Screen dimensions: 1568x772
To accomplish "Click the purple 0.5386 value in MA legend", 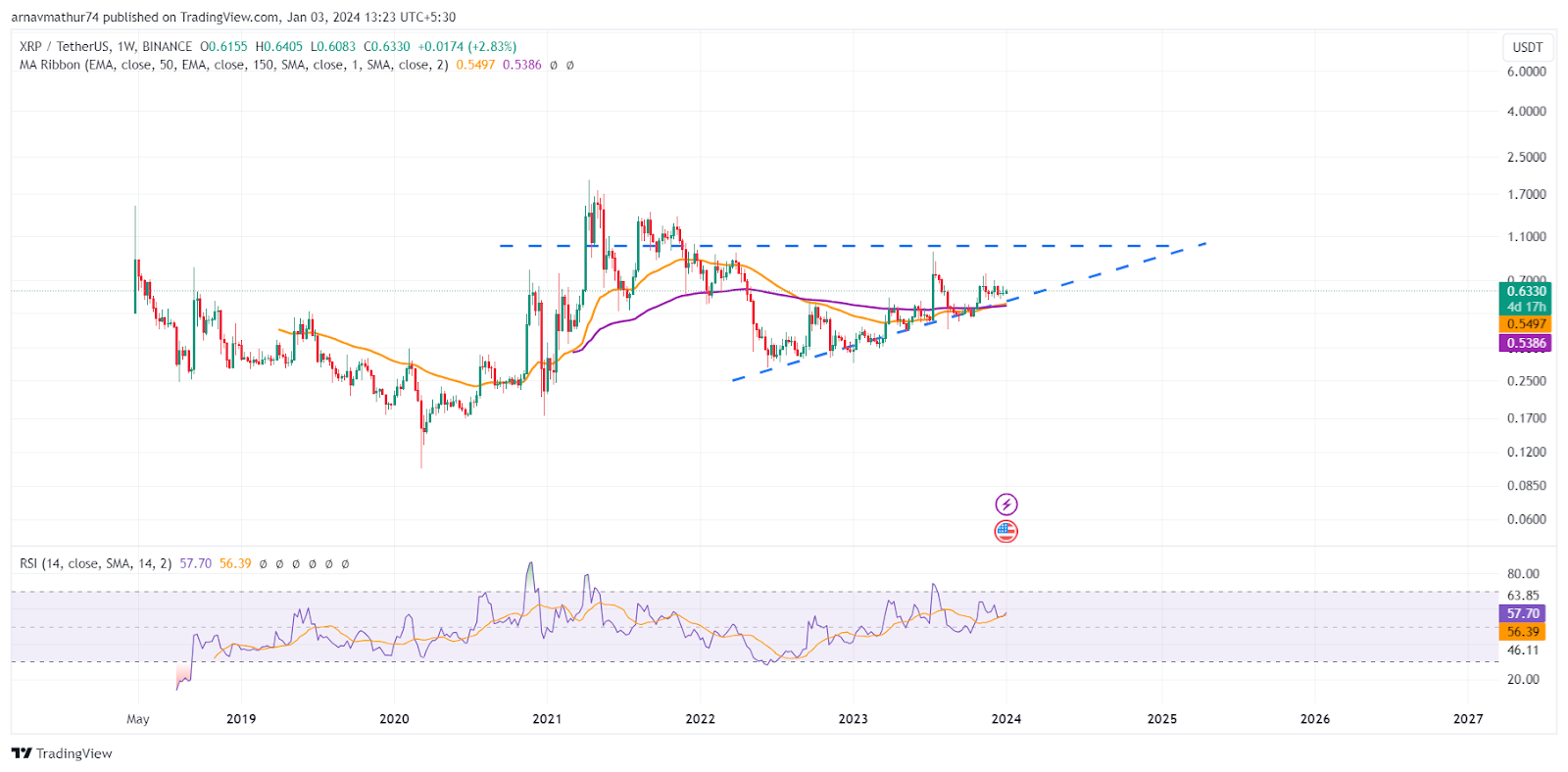I will (522, 65).
